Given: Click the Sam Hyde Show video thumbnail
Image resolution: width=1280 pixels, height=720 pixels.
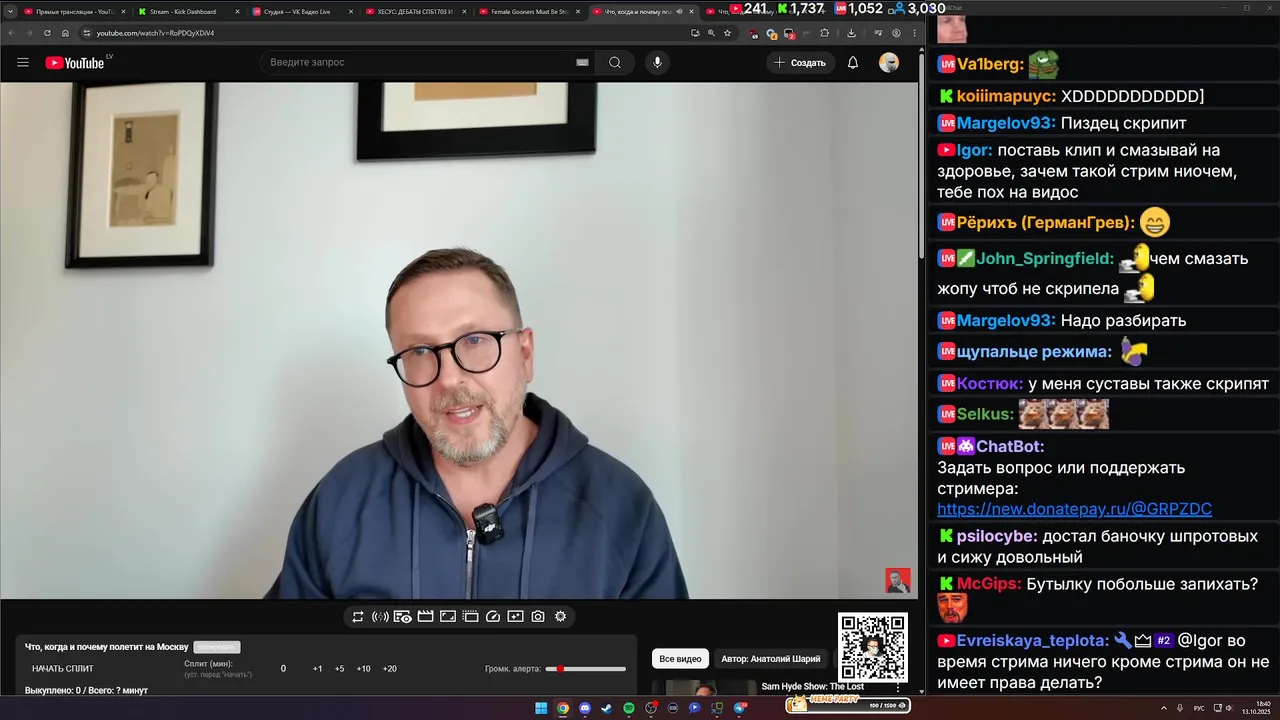Looking at the screenshot, I should [704, 688].
